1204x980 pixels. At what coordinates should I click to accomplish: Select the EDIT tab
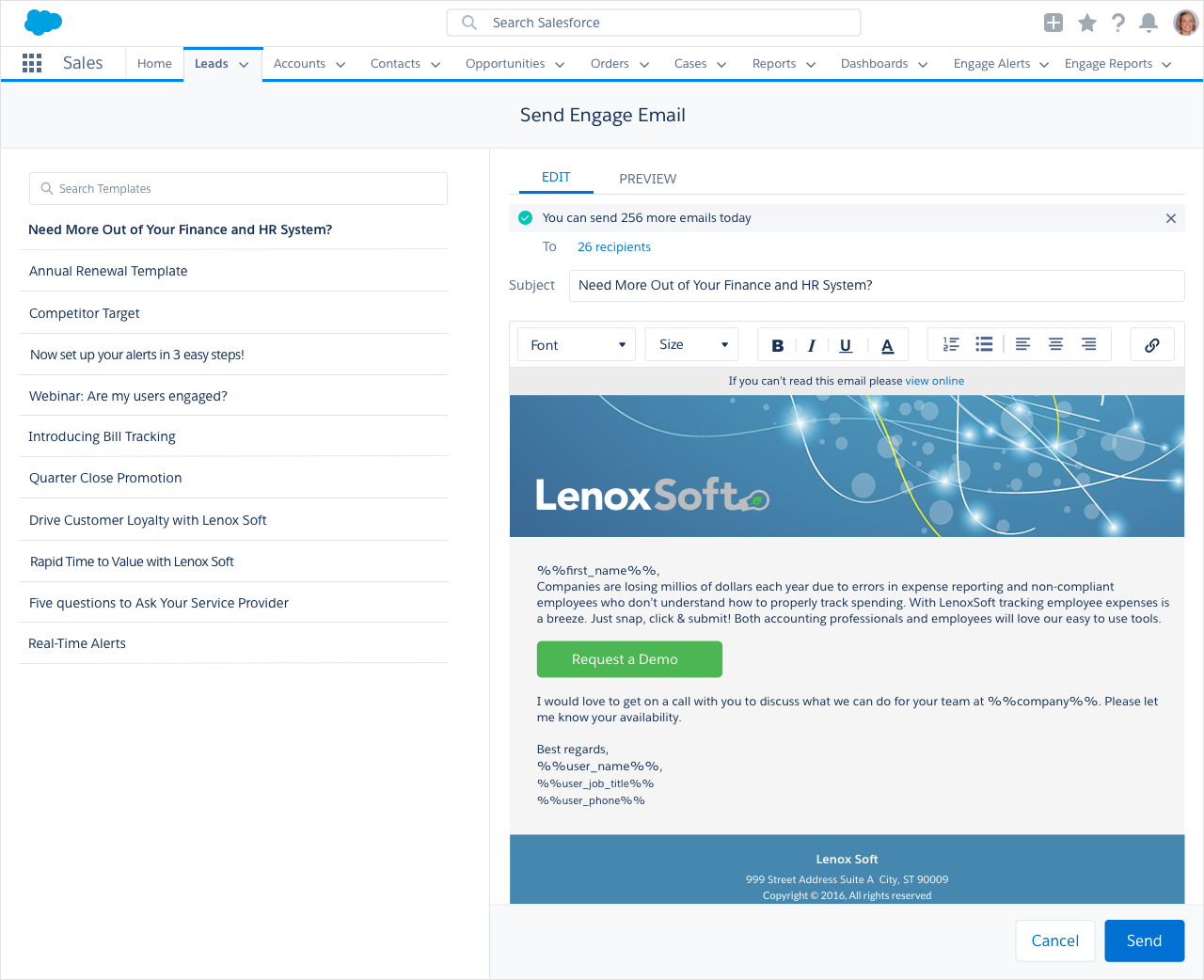(x=556, y=177)
